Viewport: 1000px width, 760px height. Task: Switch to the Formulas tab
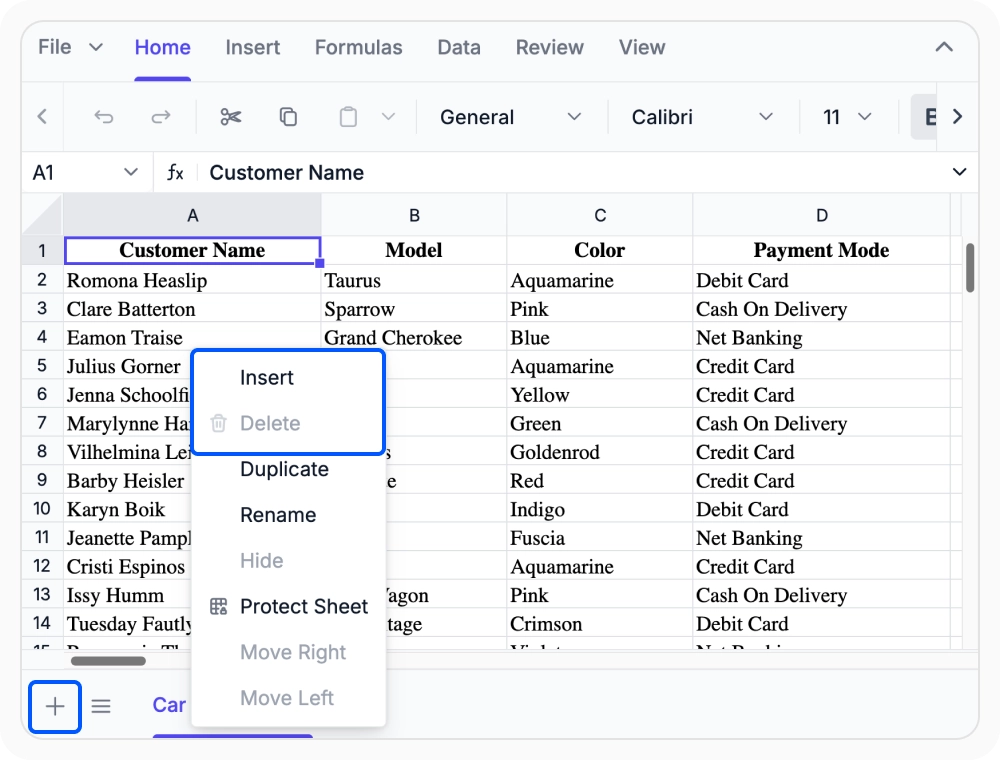point(358,47)
